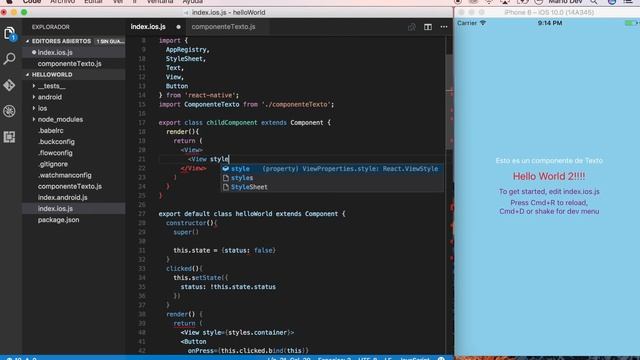The image size is (640, 360).
Task: Click the Esto es un componente text in simulator
Action: click(x=549, y=161)
